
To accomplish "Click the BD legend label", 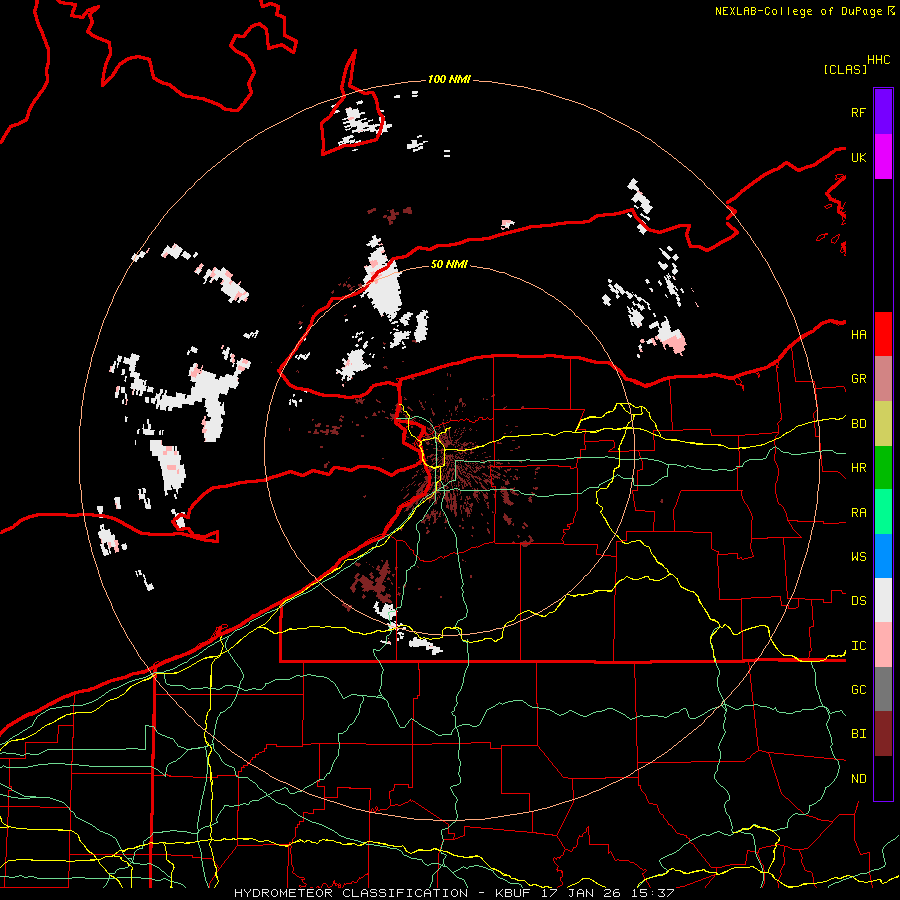I will click(x=858, y=424).
